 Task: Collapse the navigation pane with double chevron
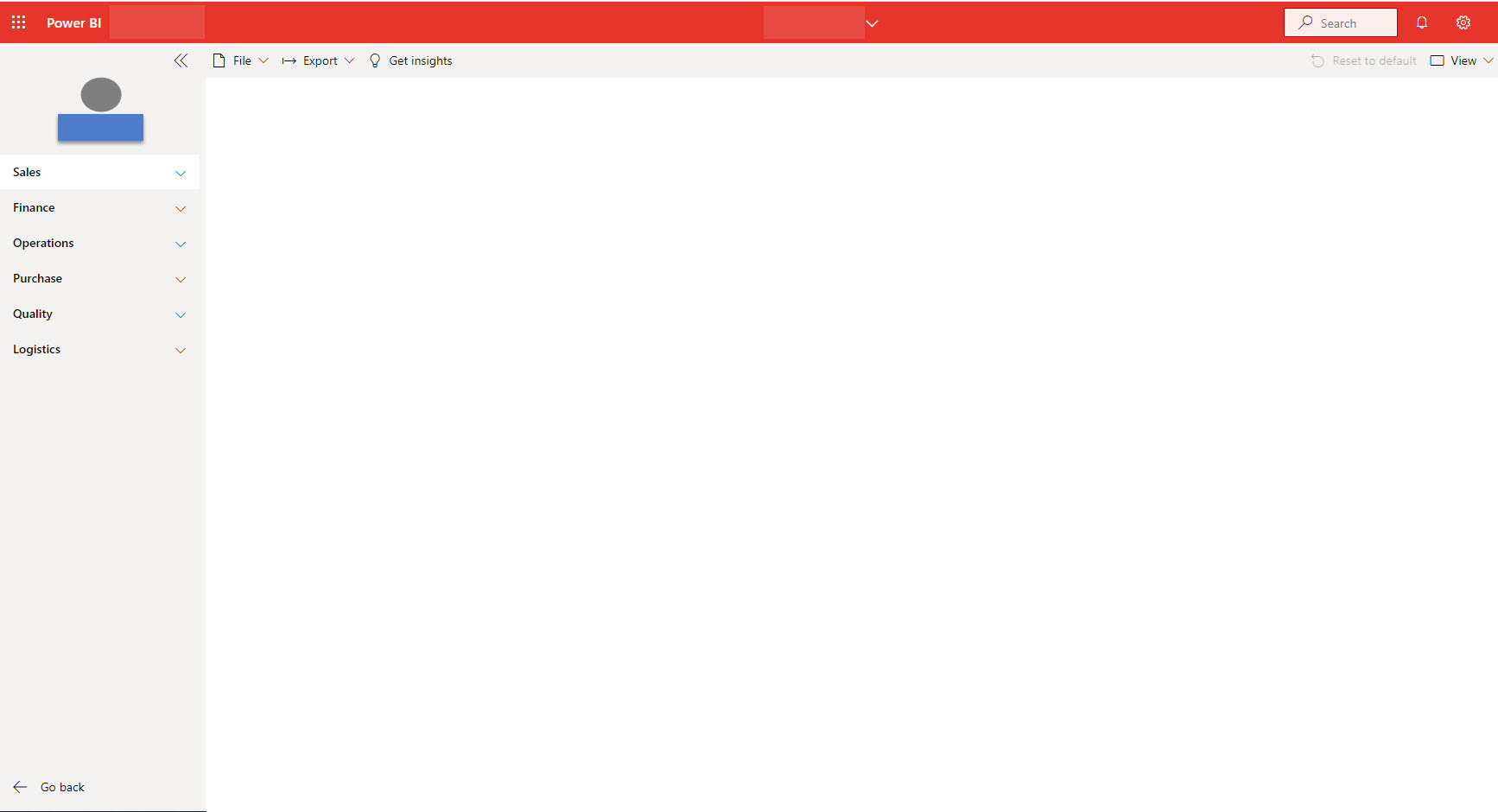pos(181,60)
